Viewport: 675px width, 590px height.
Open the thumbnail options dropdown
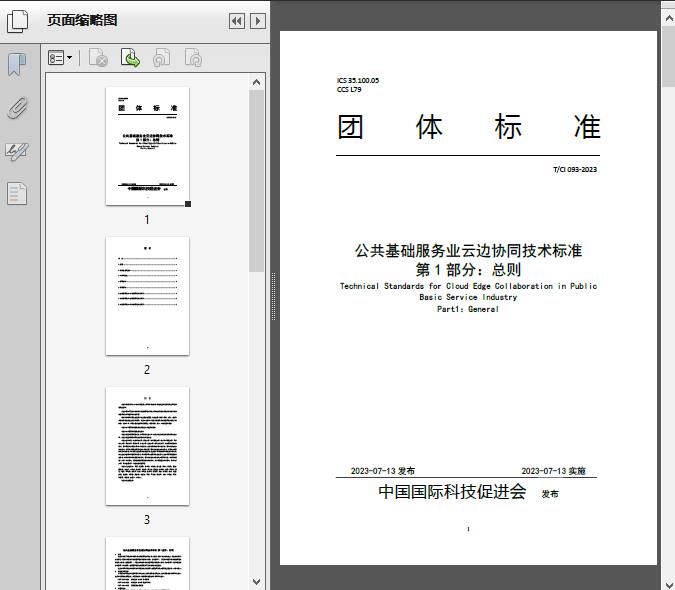coord(60,59)
